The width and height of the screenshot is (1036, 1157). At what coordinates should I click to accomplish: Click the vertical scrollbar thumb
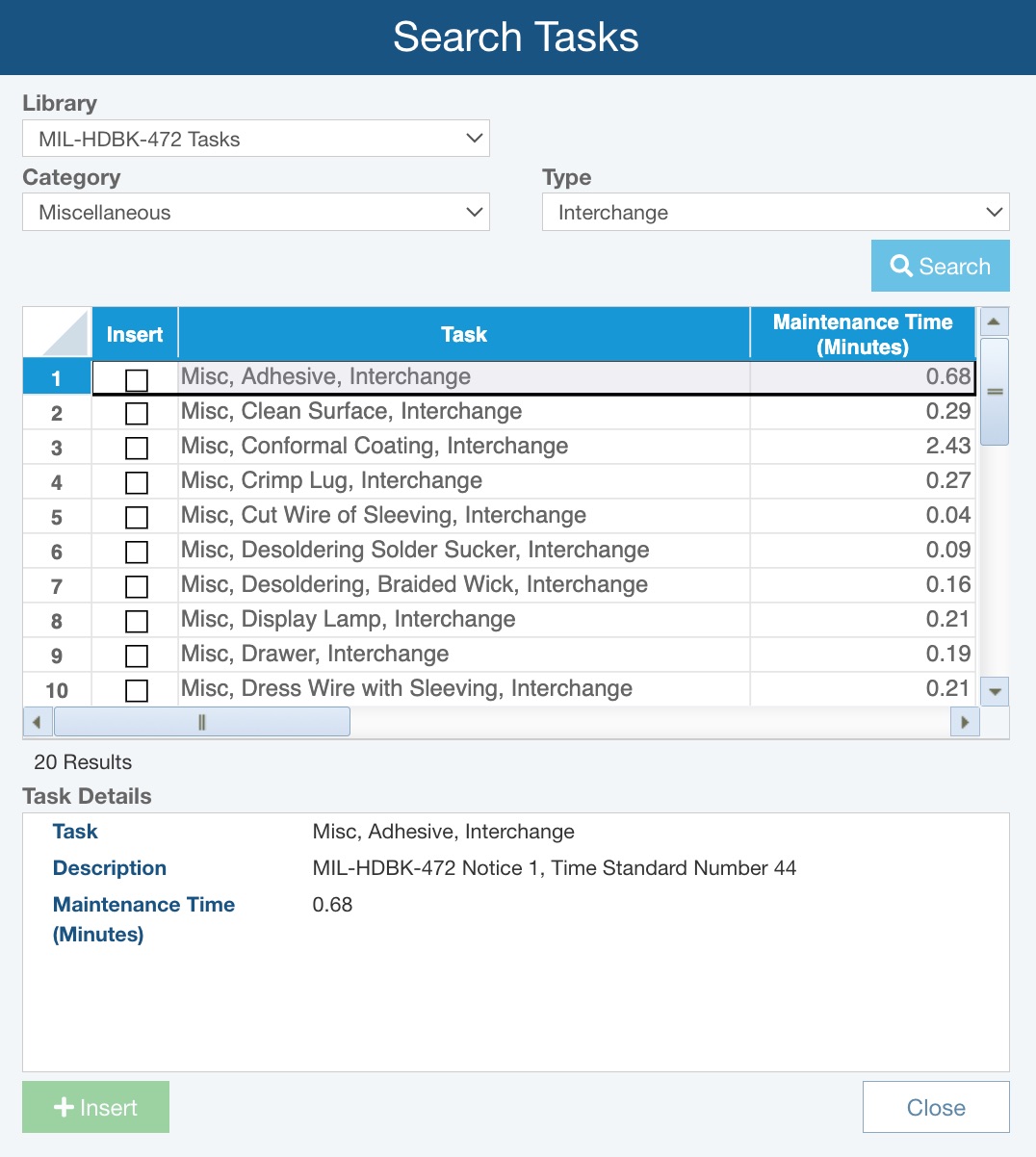[x=994, y=392]
